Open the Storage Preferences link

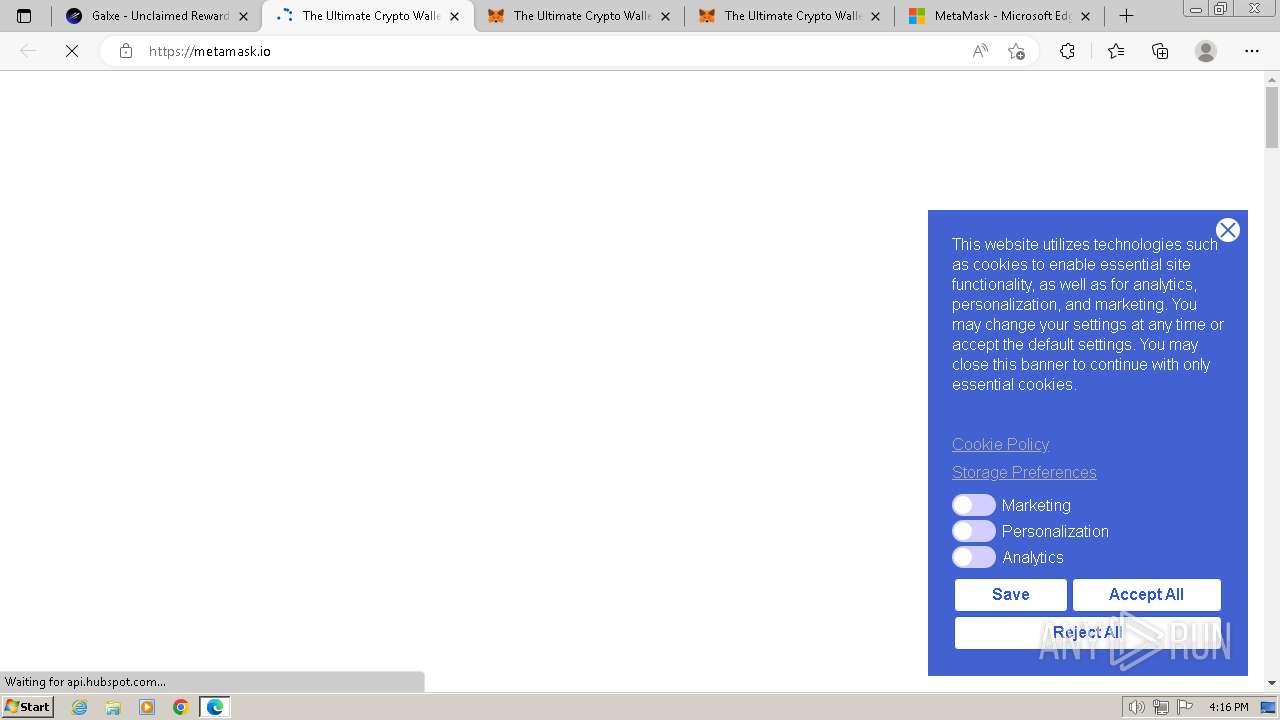[1024, 472]
